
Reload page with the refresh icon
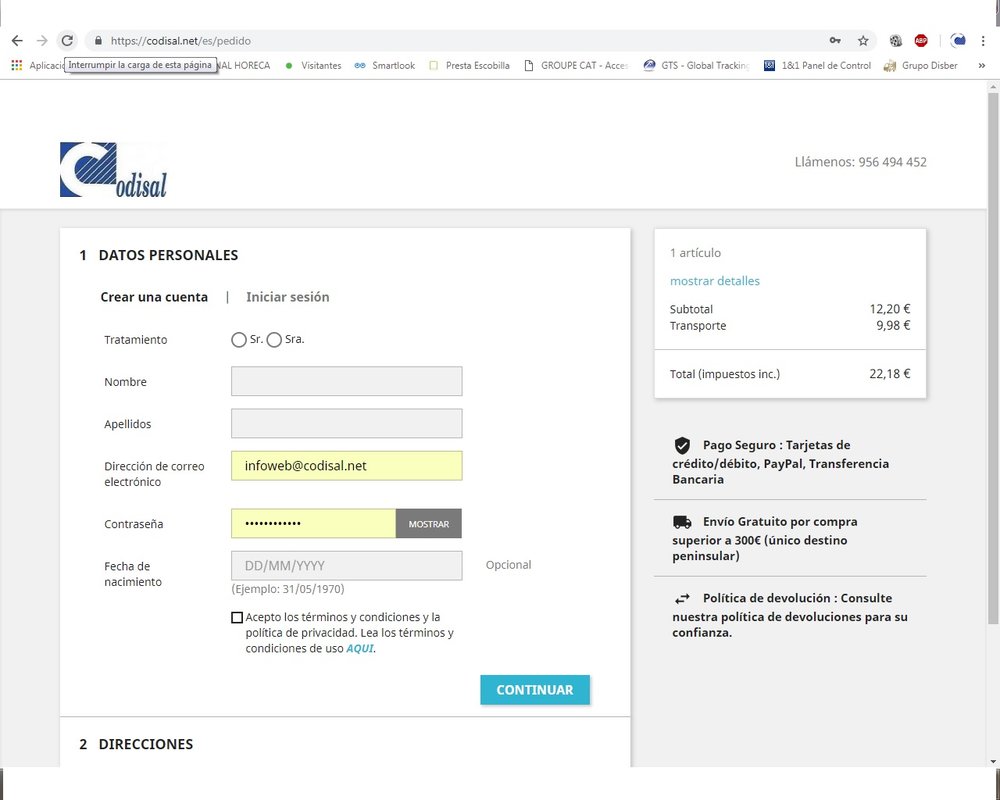[x=67, y=41]
